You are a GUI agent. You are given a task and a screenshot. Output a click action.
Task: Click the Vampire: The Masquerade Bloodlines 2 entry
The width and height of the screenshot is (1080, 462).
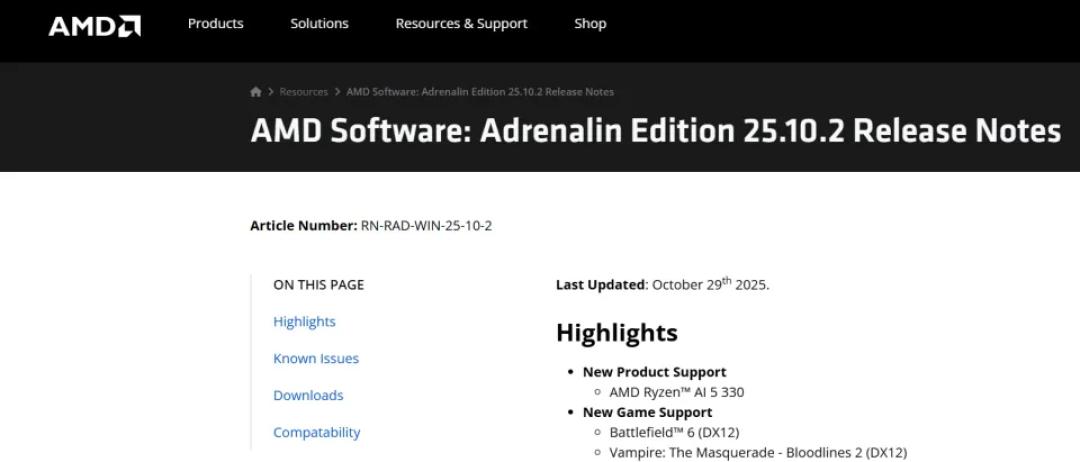[x=758, y=453]
